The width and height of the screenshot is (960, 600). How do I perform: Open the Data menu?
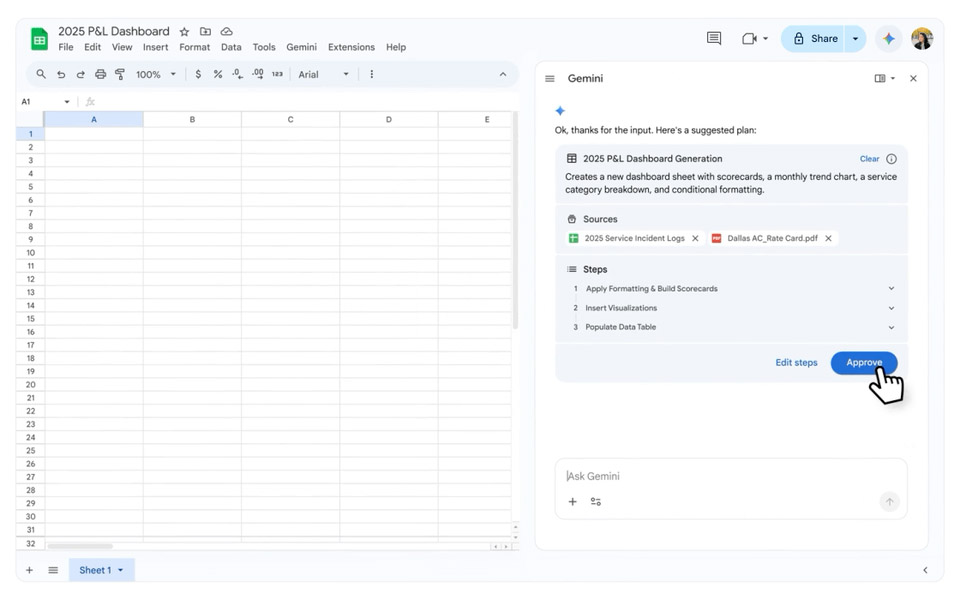(231, 47)
